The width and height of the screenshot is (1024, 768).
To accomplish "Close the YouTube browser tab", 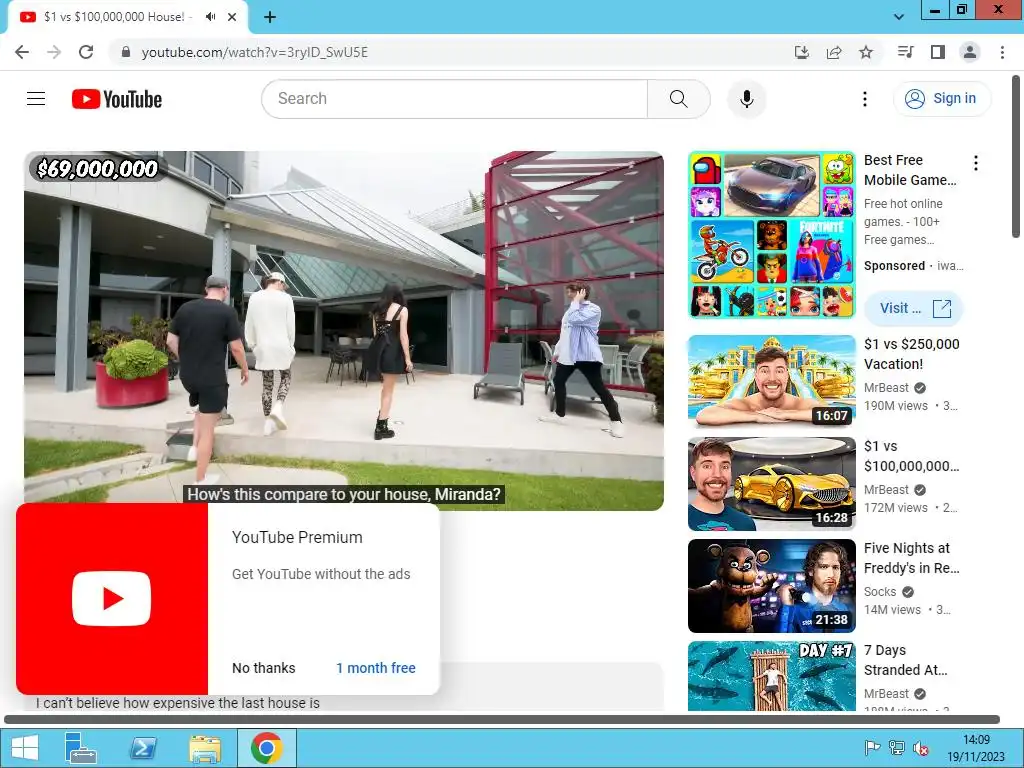I will [x=232, y=17].
